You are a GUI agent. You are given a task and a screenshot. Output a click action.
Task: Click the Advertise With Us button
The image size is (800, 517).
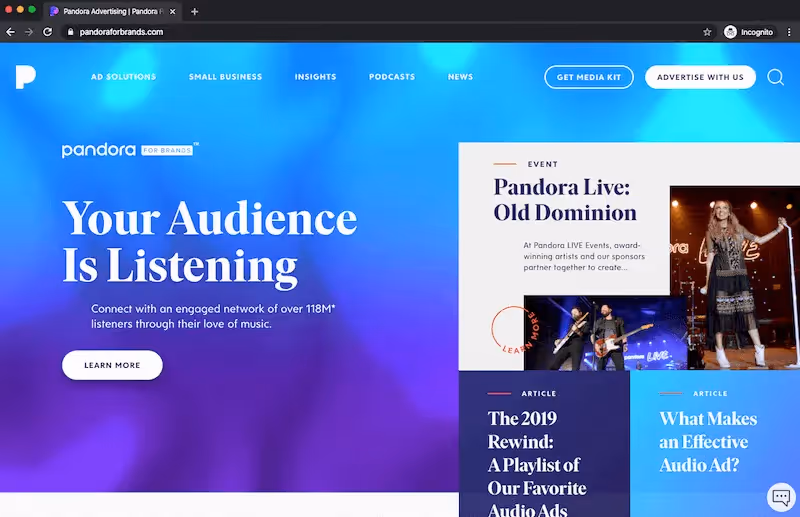[700, 77]
